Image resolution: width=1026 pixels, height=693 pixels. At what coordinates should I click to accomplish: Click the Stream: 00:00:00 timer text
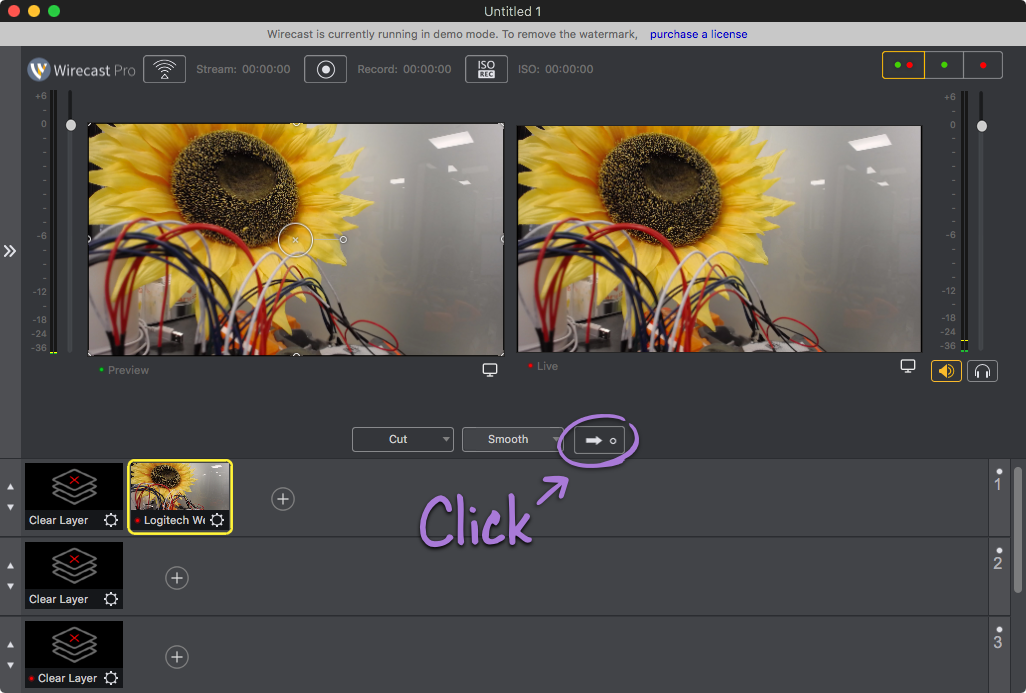click(x=243, y=69)
